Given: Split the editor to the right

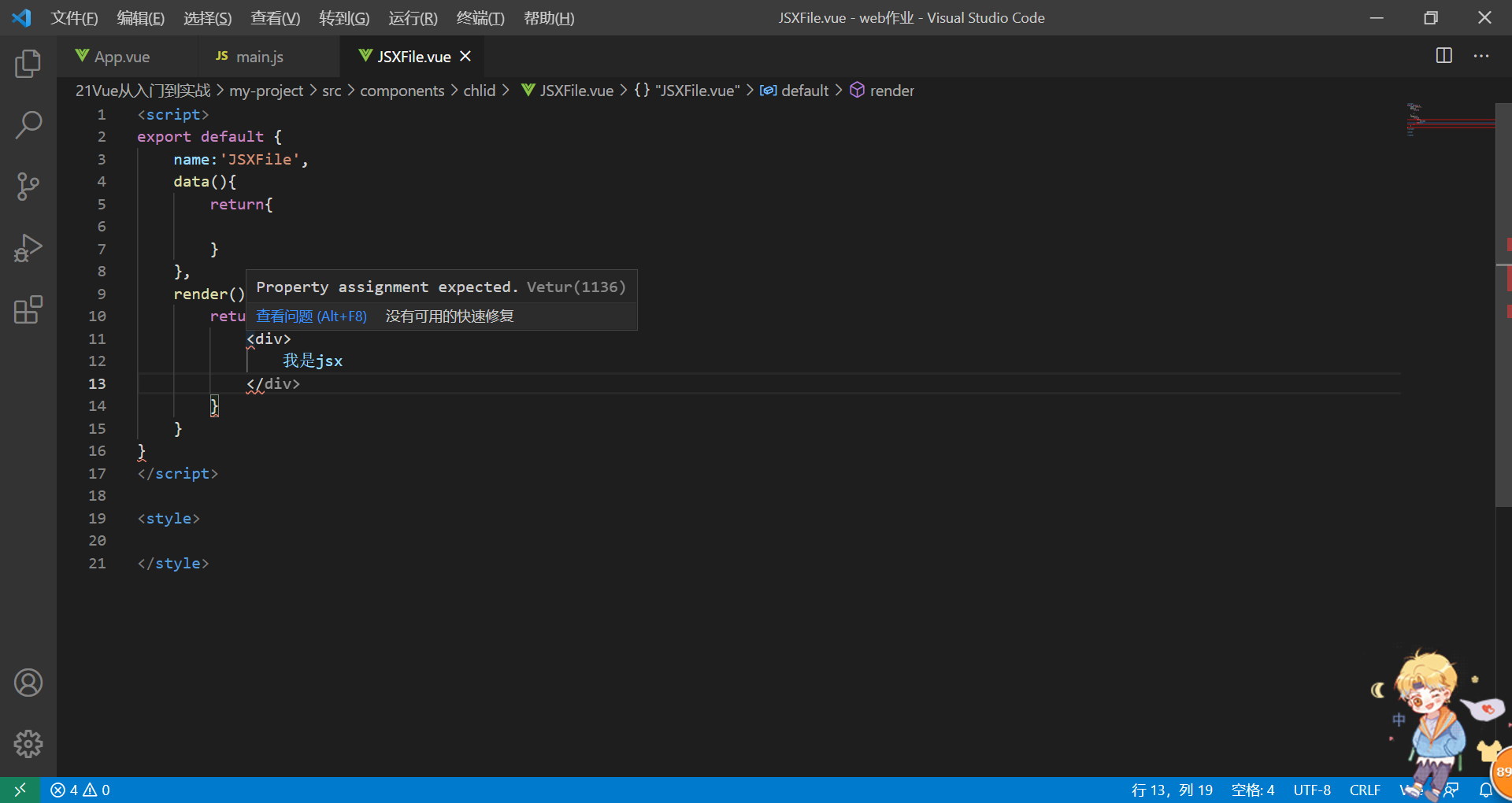Looking at the screenshot, I should point(1443,56).
